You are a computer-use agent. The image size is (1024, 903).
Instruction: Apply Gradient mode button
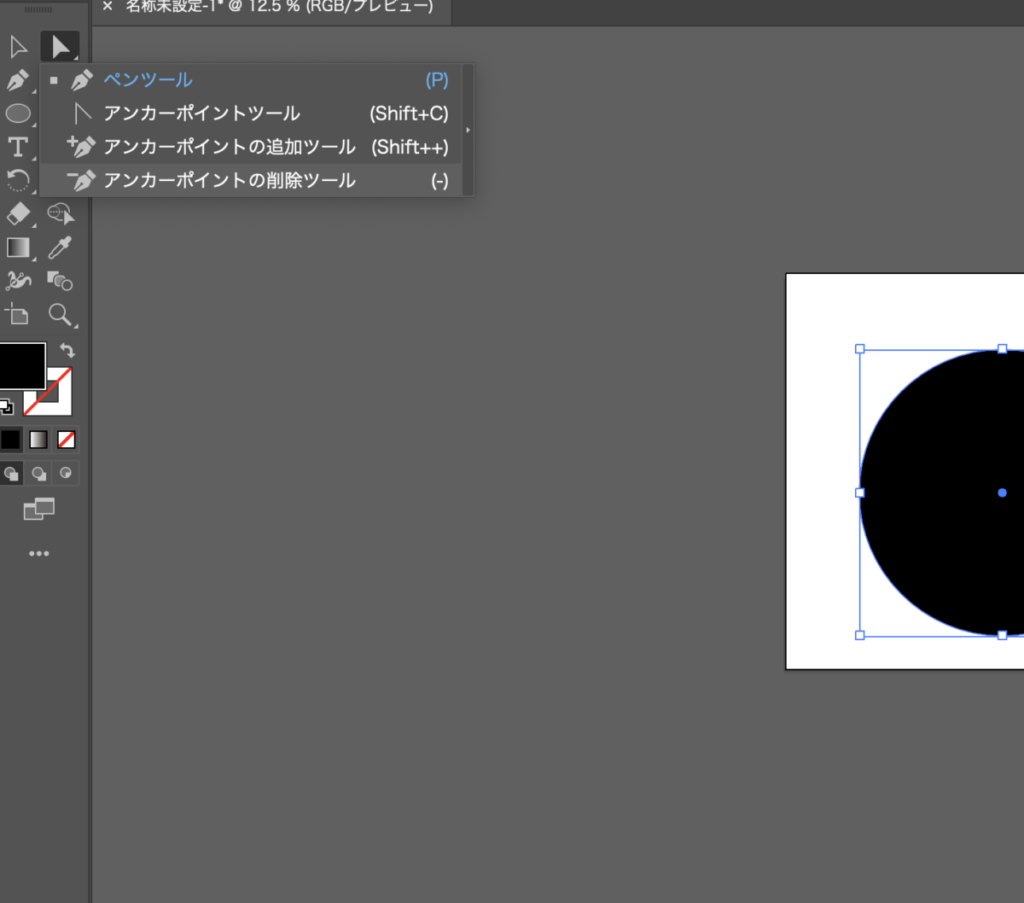[x=39, y=439]
